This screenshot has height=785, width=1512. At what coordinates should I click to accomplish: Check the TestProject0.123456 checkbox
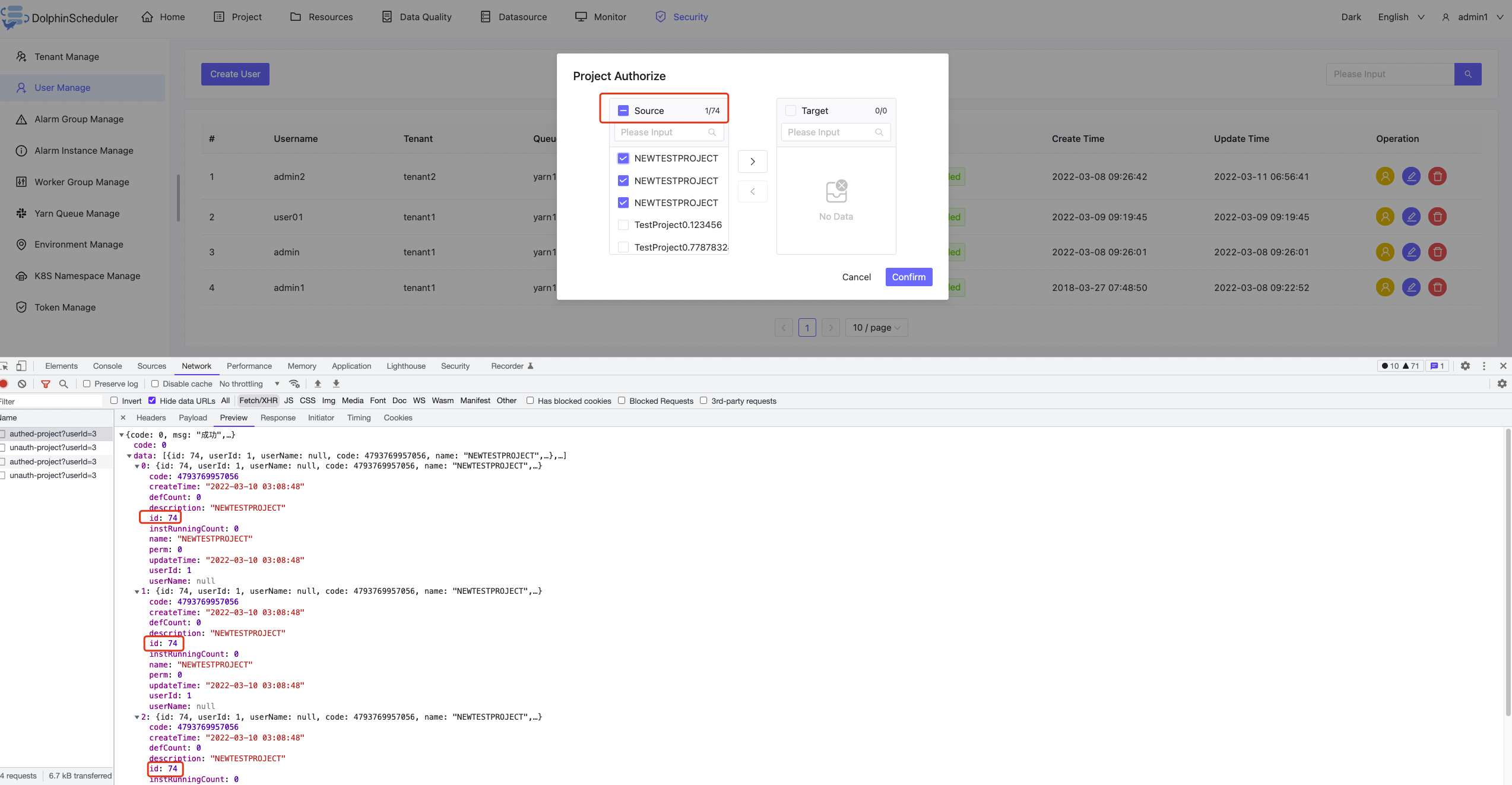pos(623,225)
